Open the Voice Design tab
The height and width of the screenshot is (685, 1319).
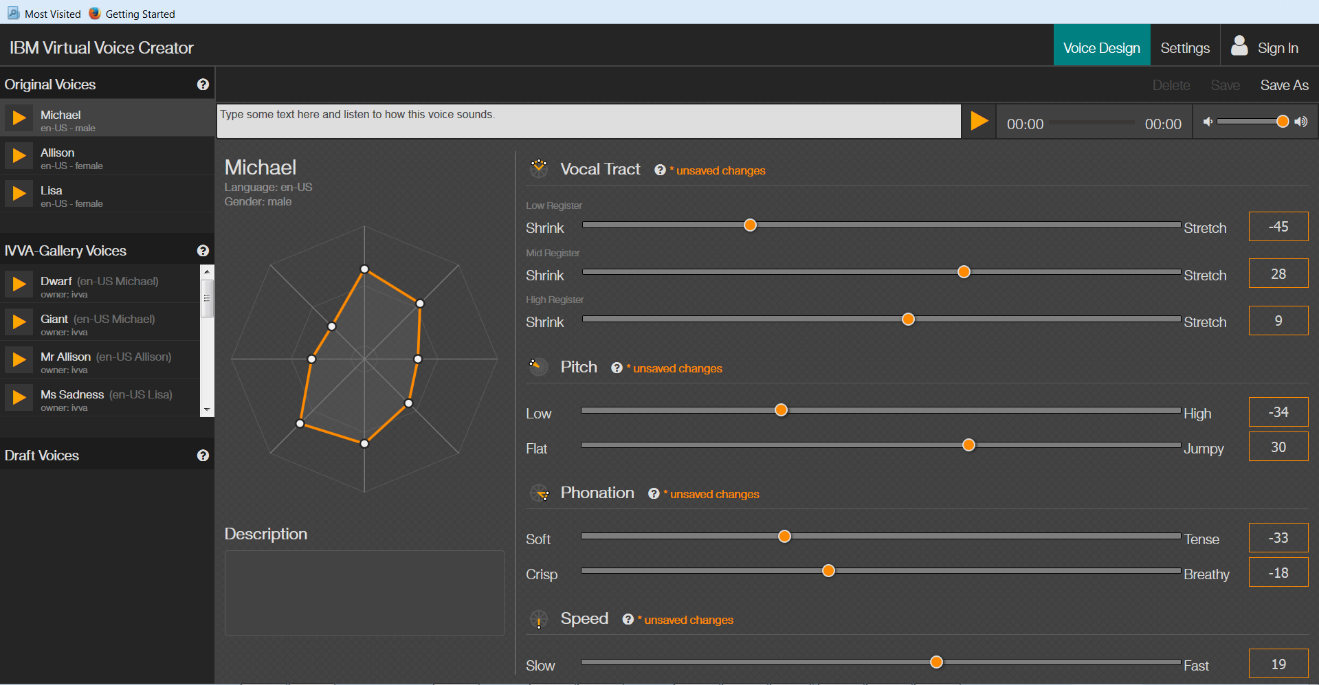click(x=1101, y=48)
